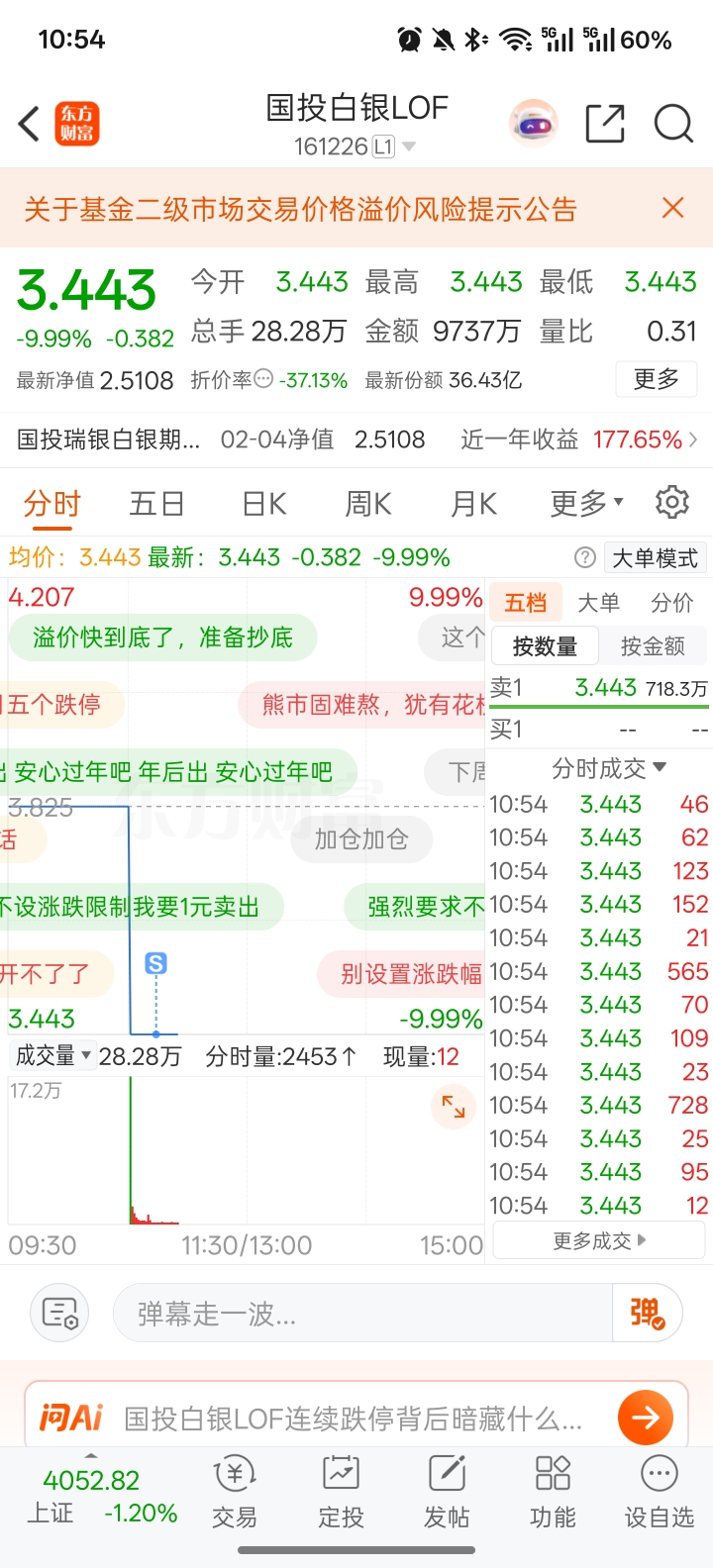
Task: Select the 五档 tab
Action: pyautogui.click(x=526, y=602)
